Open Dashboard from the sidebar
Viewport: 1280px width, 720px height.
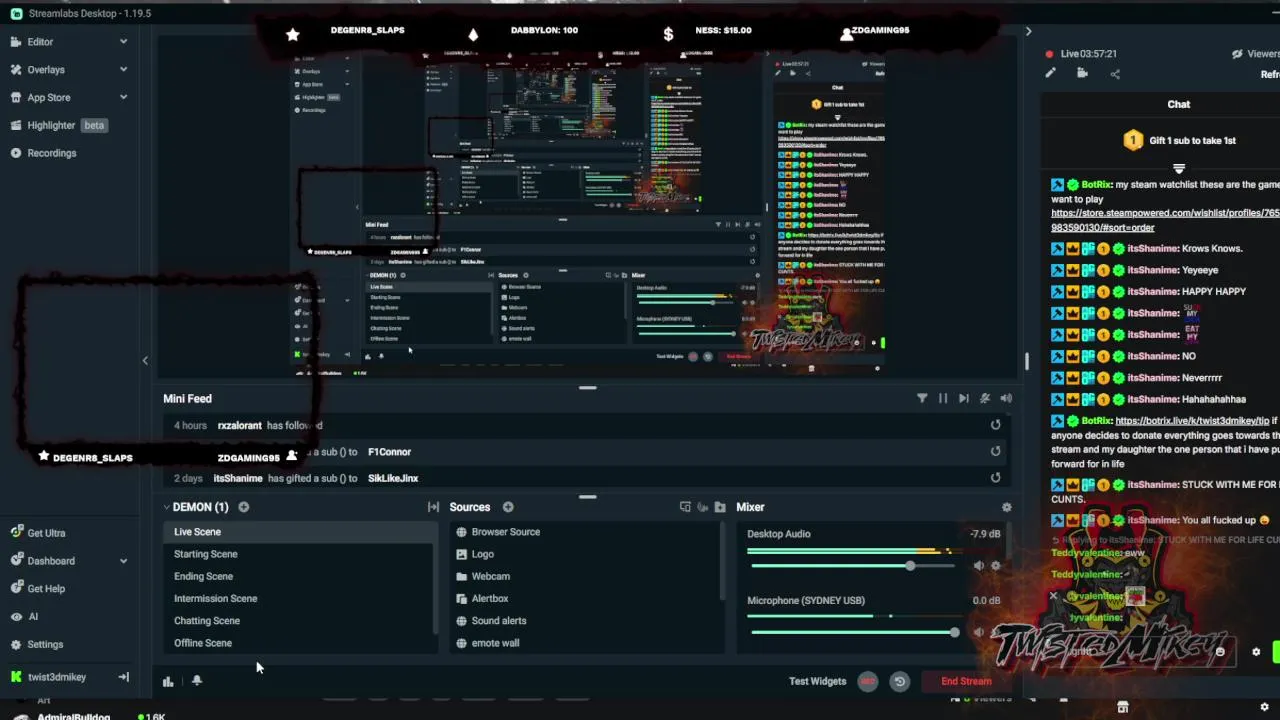click(x=51, y=561)
